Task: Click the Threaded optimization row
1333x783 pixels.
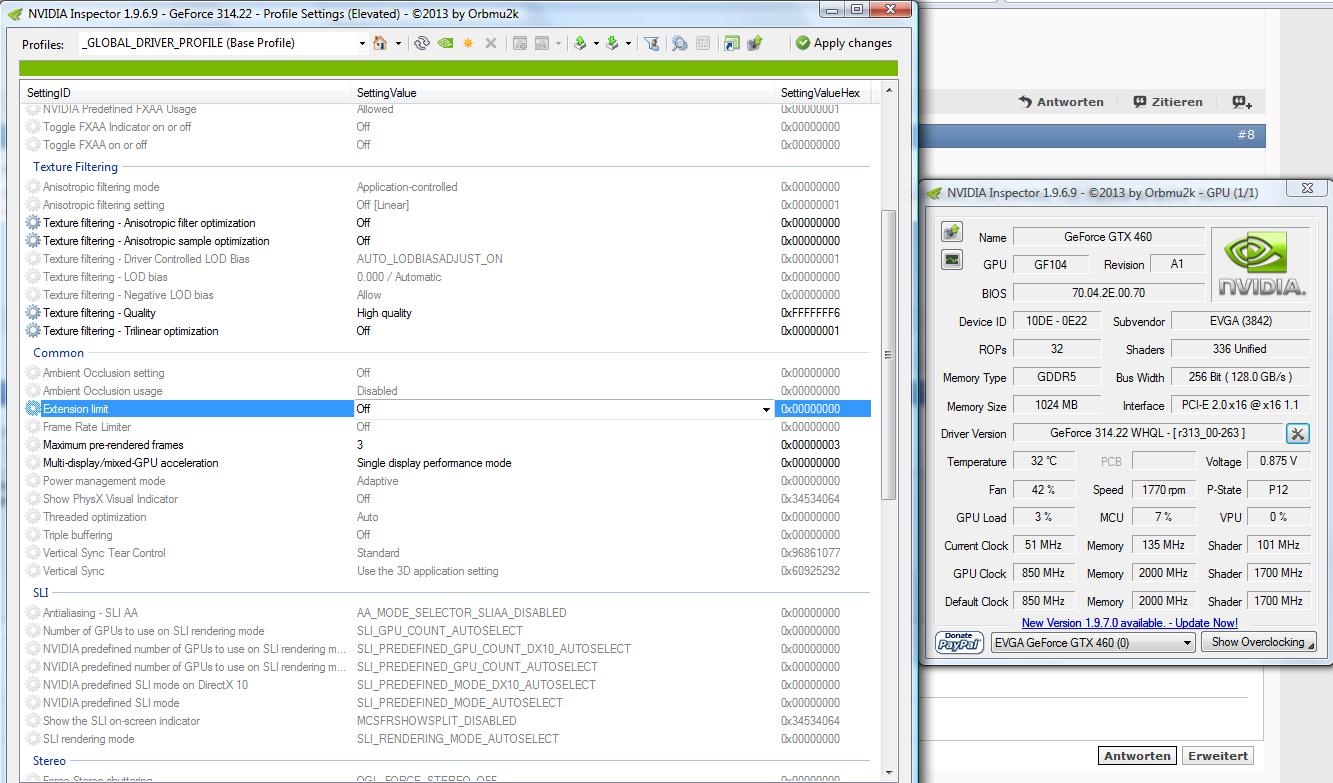Action: coord(447,517)
